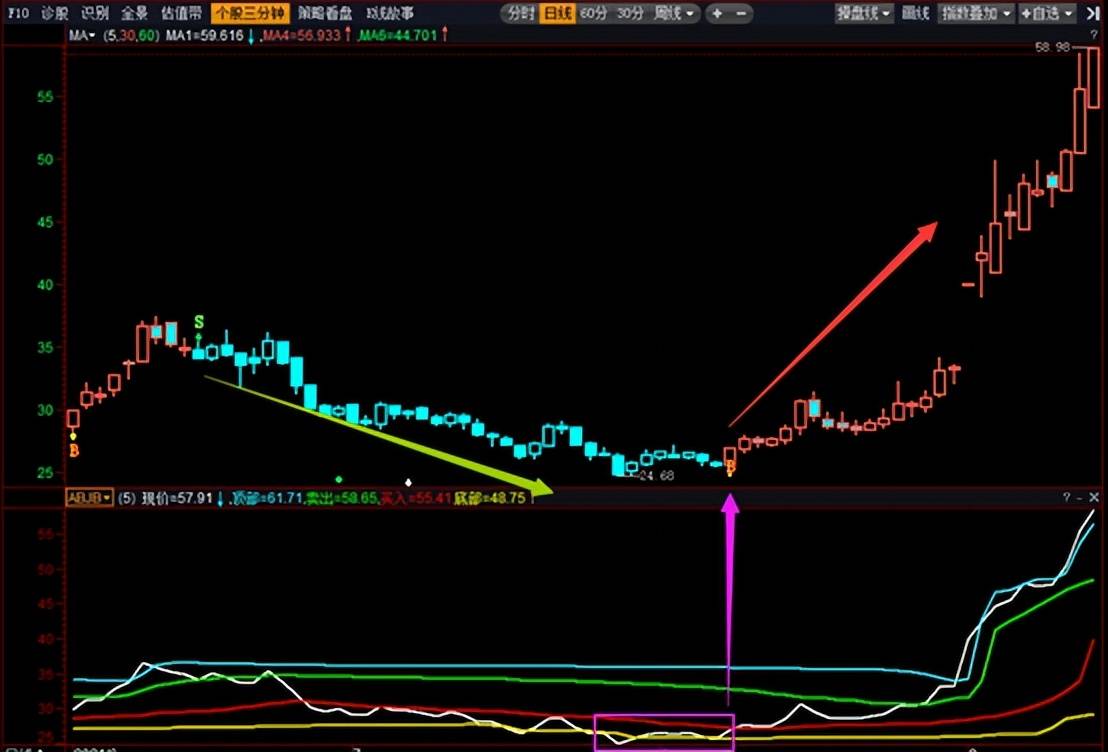Click the 买入=55.41 label
The height and width of the screenshot is (752, 1108).
click(416, 498)
